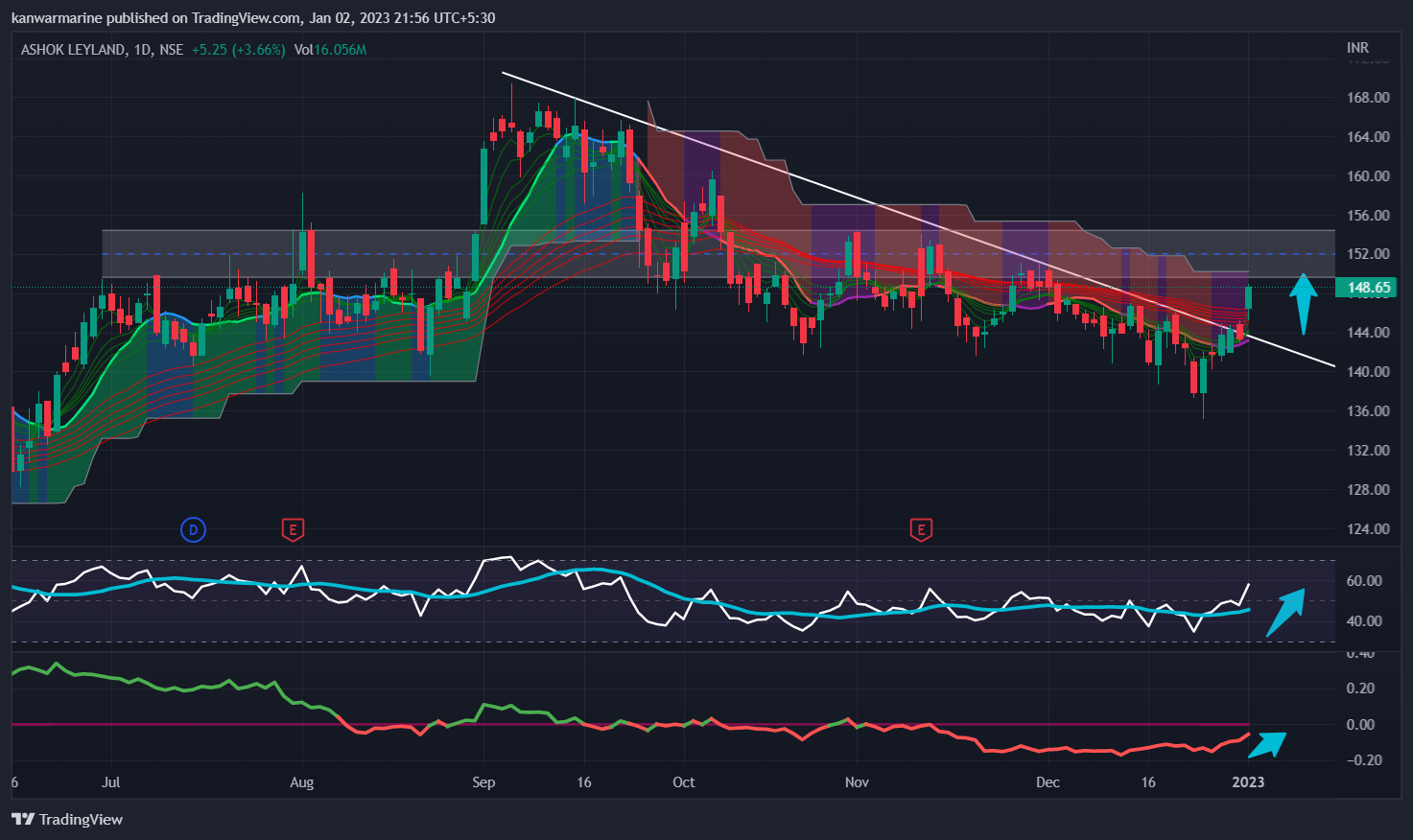
Task: Click the Sep label on time axis
Action: click(x=483, y=782)
